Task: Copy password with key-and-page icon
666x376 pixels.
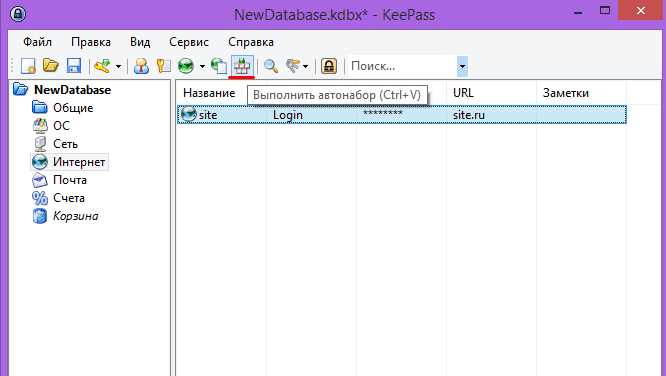Action: point(164,66)
